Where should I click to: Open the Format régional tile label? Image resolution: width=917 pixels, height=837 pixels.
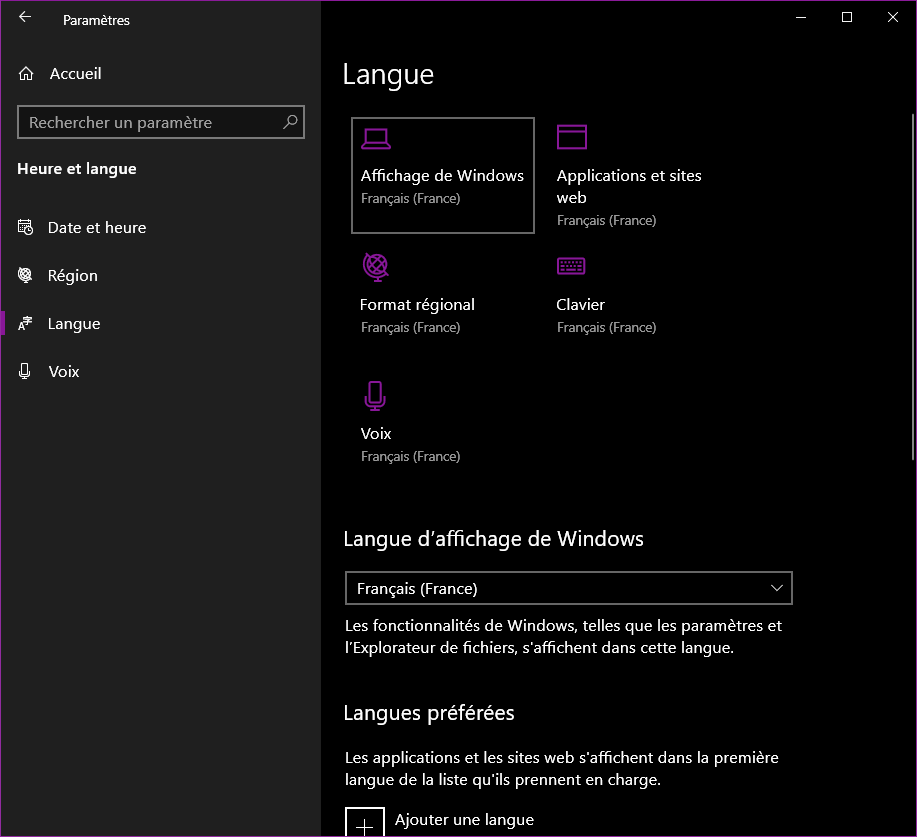pos(417,305)
